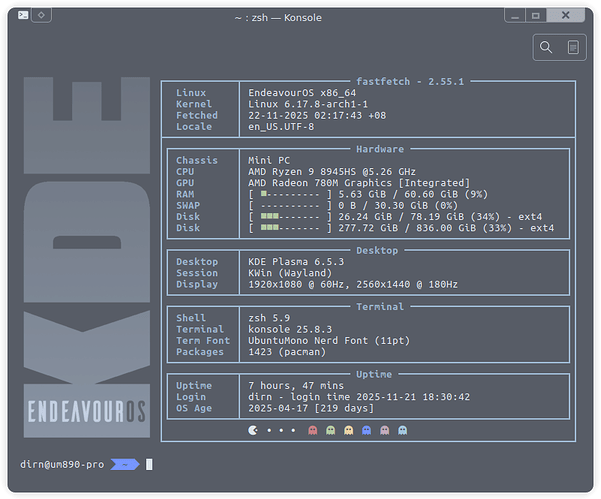601x499 pixels.
Task: Click the 277.72 GiB disk usage bar
Action: (289, 228)
